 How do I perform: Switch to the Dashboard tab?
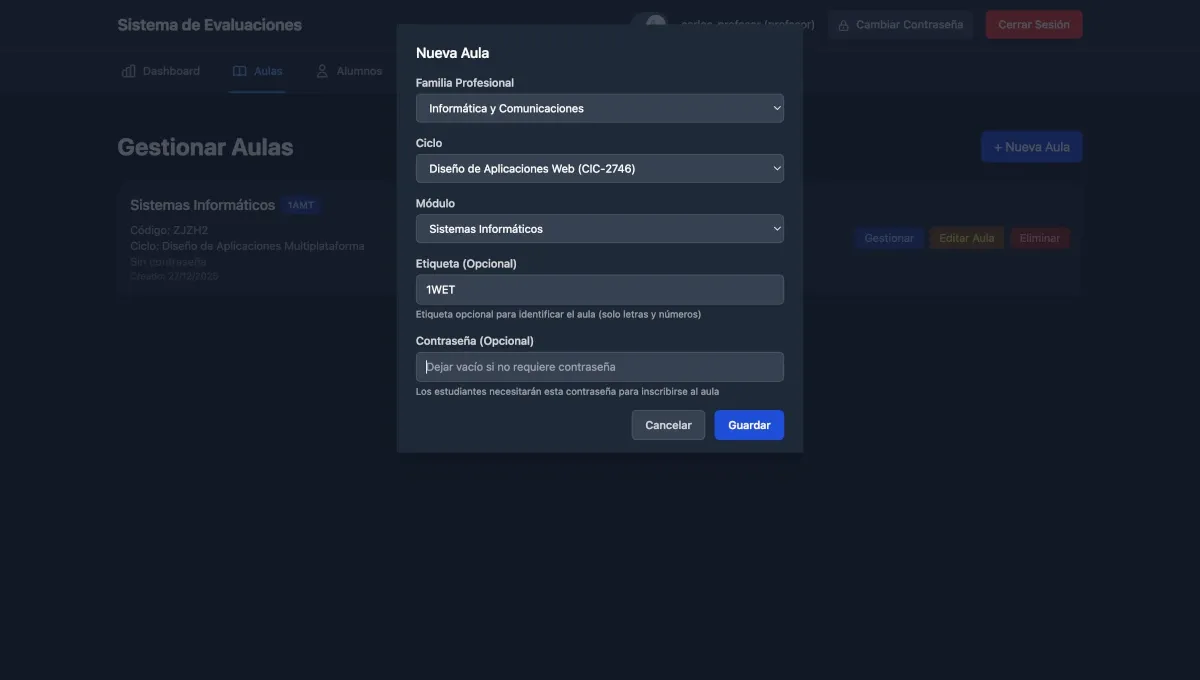160,68
